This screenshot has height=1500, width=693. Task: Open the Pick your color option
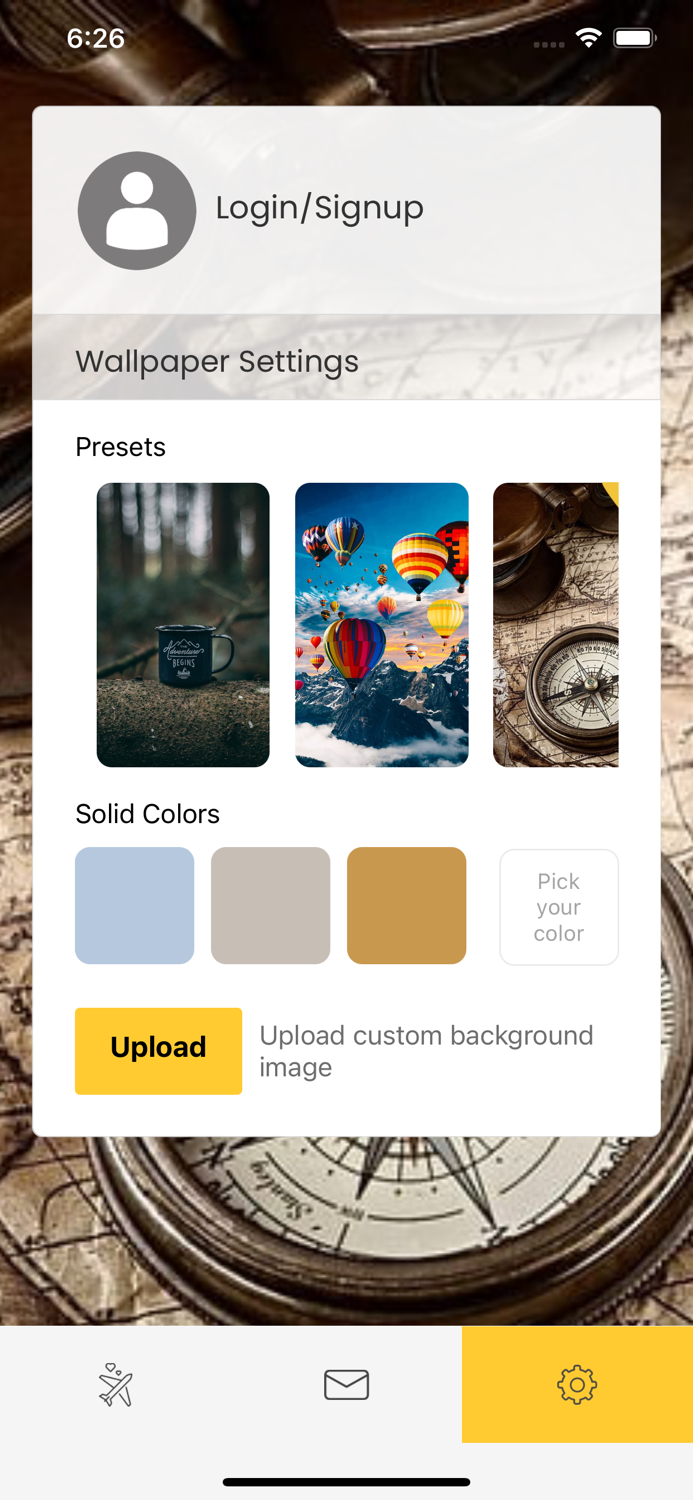pyautogui.click(x=559, y=907)
